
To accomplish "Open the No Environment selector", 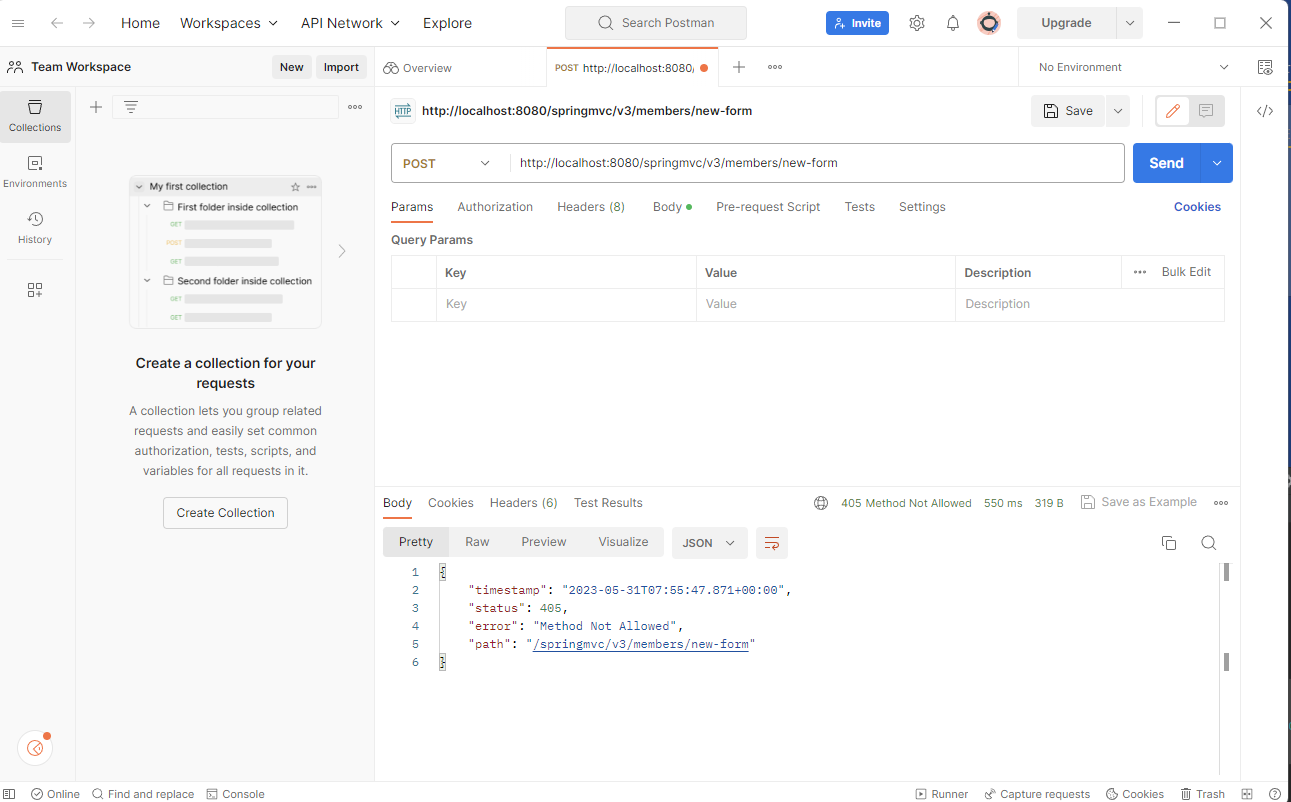I will point(1133,67).
